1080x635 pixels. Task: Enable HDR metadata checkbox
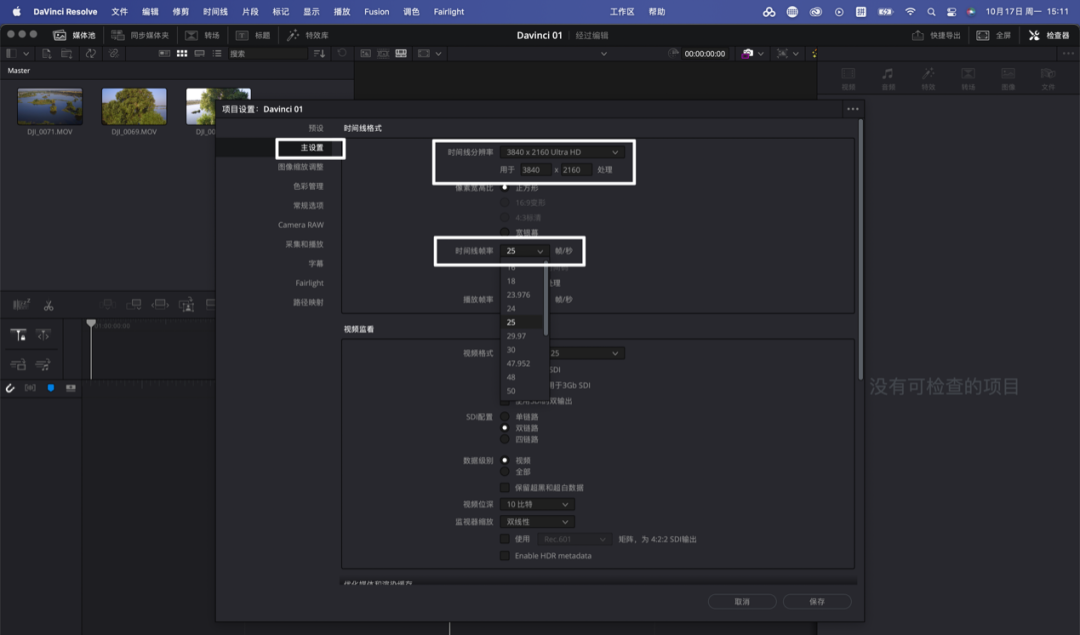pyautogui.click(x=505, y=556)
